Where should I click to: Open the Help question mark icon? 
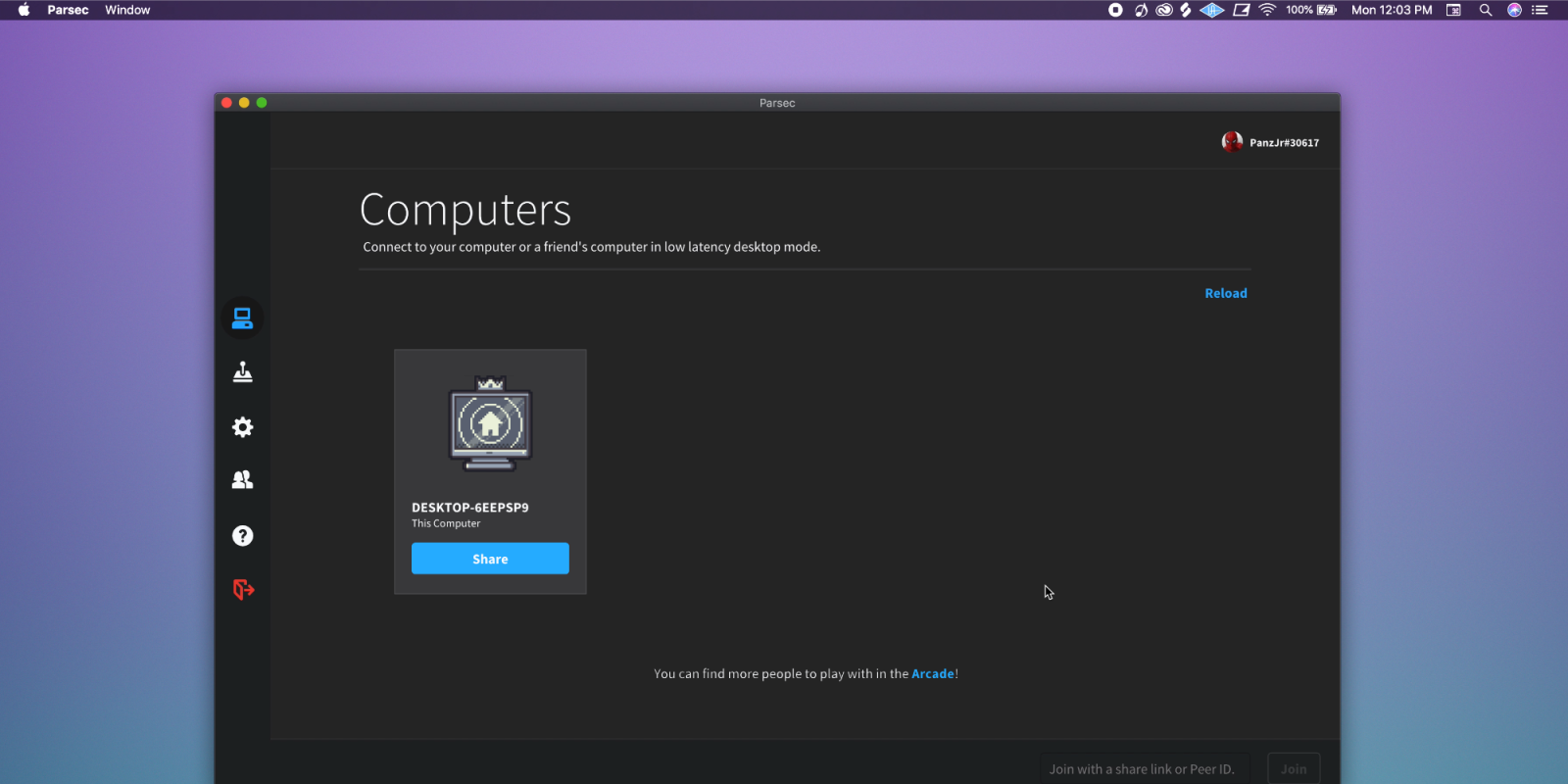(242, 536)
